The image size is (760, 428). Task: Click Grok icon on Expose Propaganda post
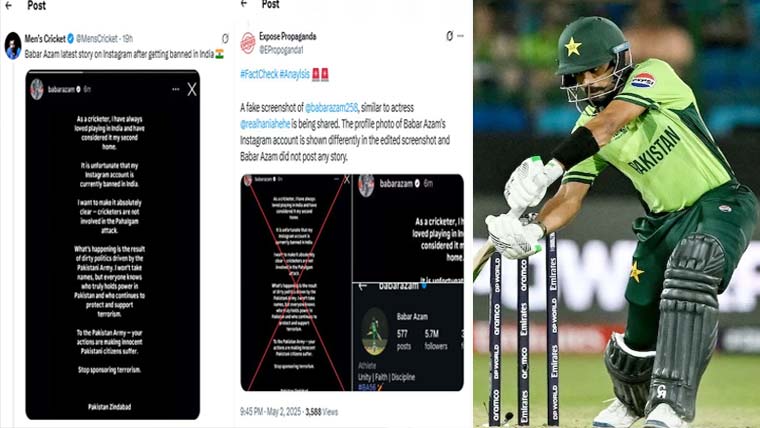pos(449,36)
